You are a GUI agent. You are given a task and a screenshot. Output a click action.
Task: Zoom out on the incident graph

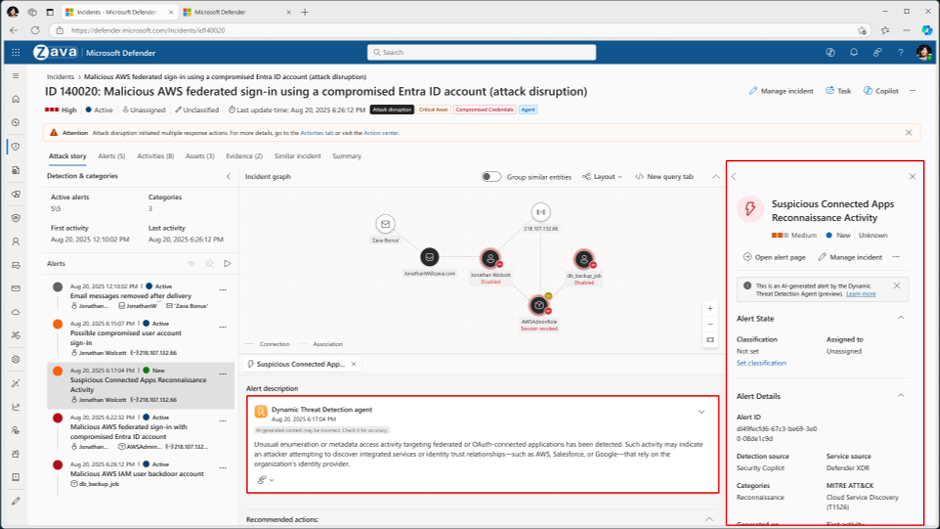pos(710,324)
